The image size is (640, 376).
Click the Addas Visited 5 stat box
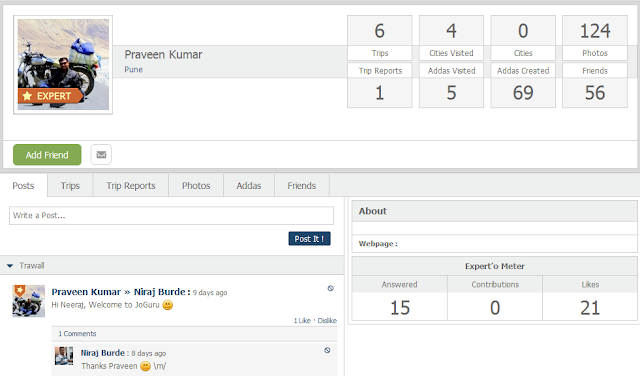[451, 85]
